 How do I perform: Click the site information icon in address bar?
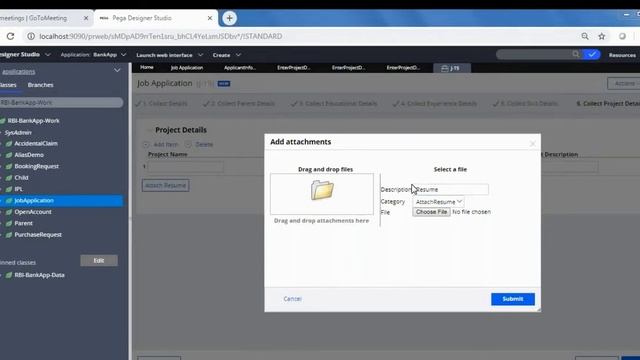pos(31,36)
